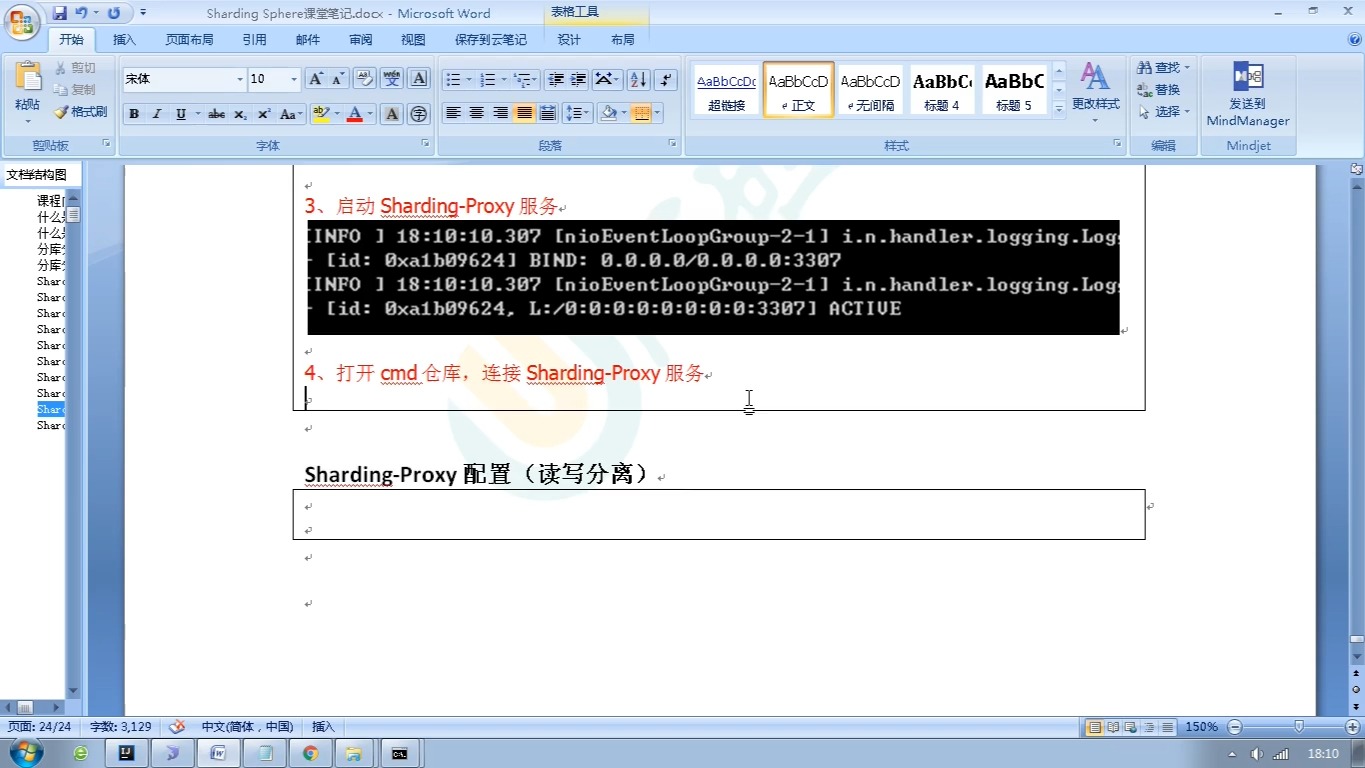1365x768 pixels.
Task: Toggle show paragraph marks
Action: tap(665, 79)
